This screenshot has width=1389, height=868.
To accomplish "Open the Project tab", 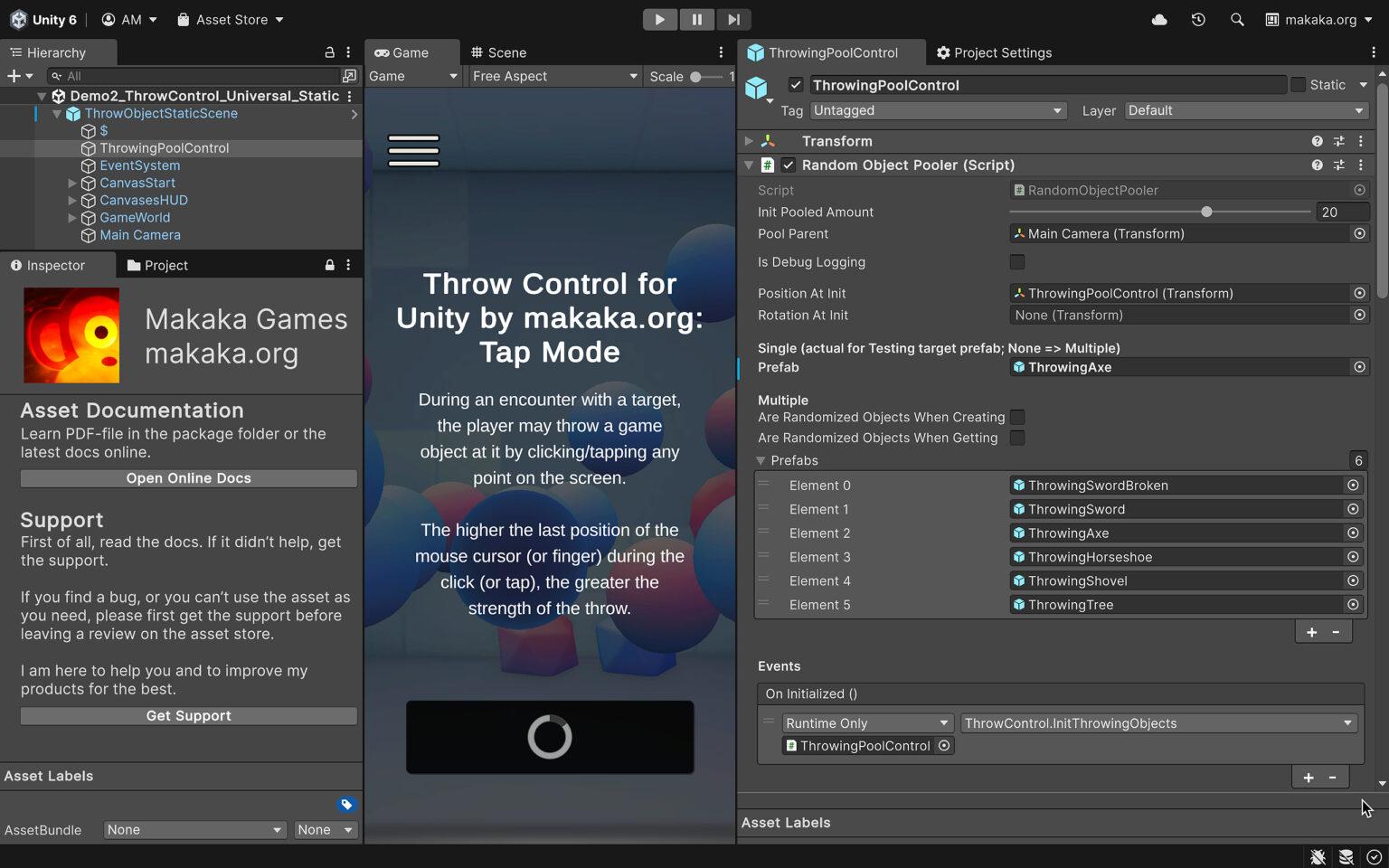I will point(157,265).
